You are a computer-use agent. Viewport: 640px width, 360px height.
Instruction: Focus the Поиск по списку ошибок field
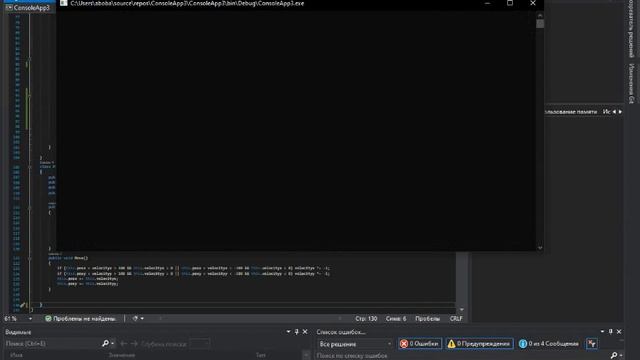click(462, 356)
